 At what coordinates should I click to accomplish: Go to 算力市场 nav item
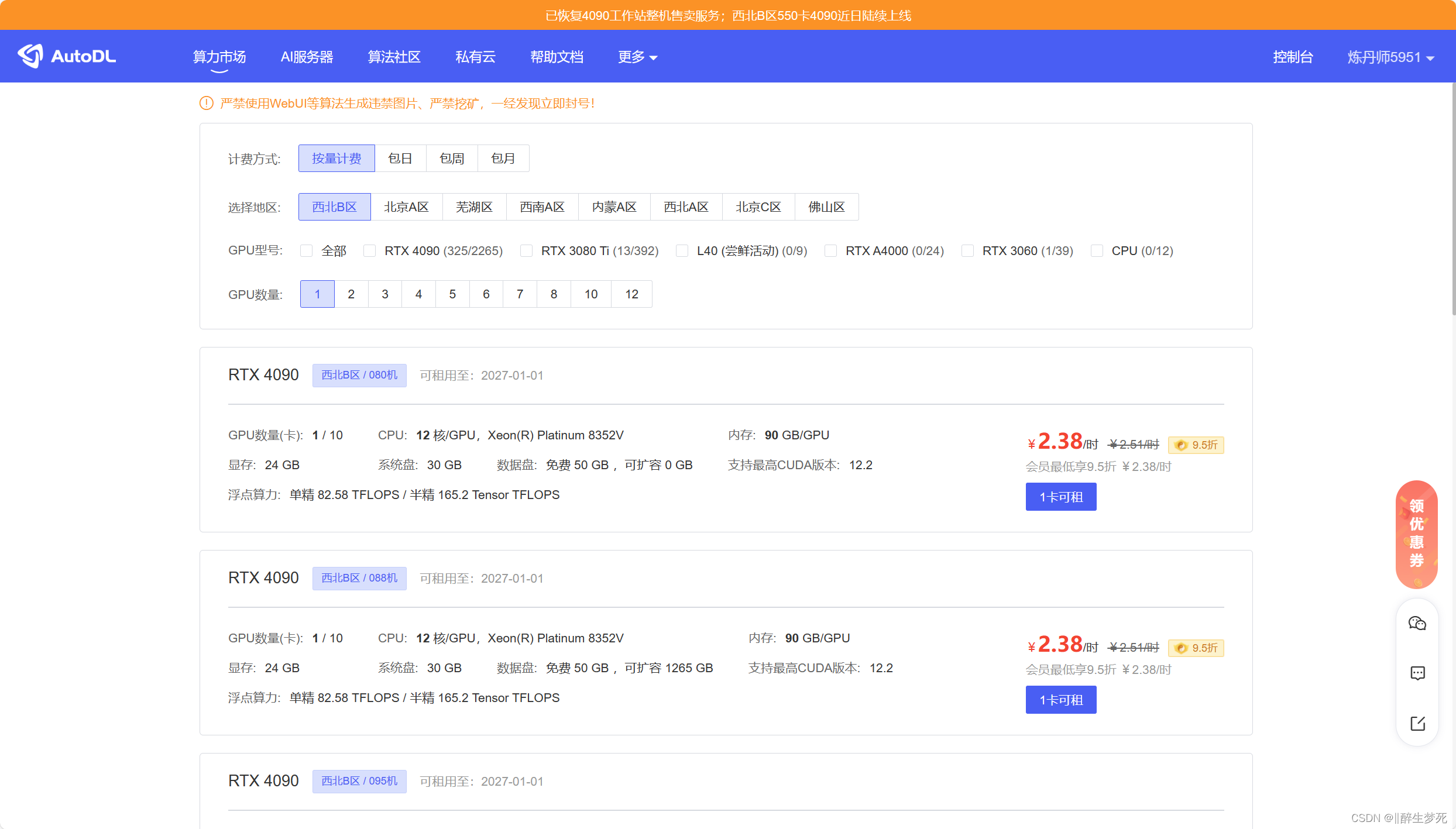(x=219, y=57)
